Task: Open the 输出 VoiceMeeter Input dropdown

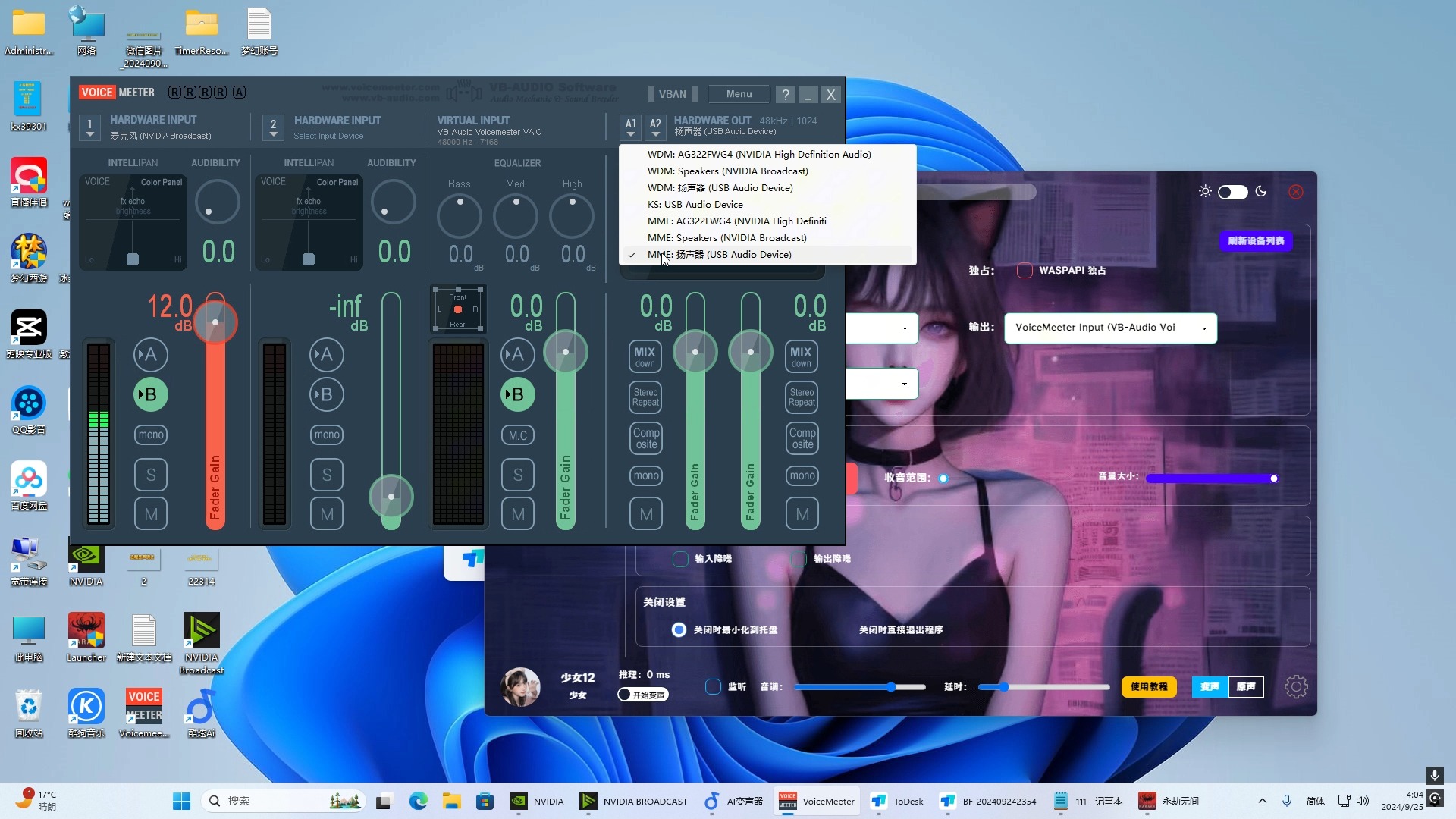Action: (x=1110, y=328)
